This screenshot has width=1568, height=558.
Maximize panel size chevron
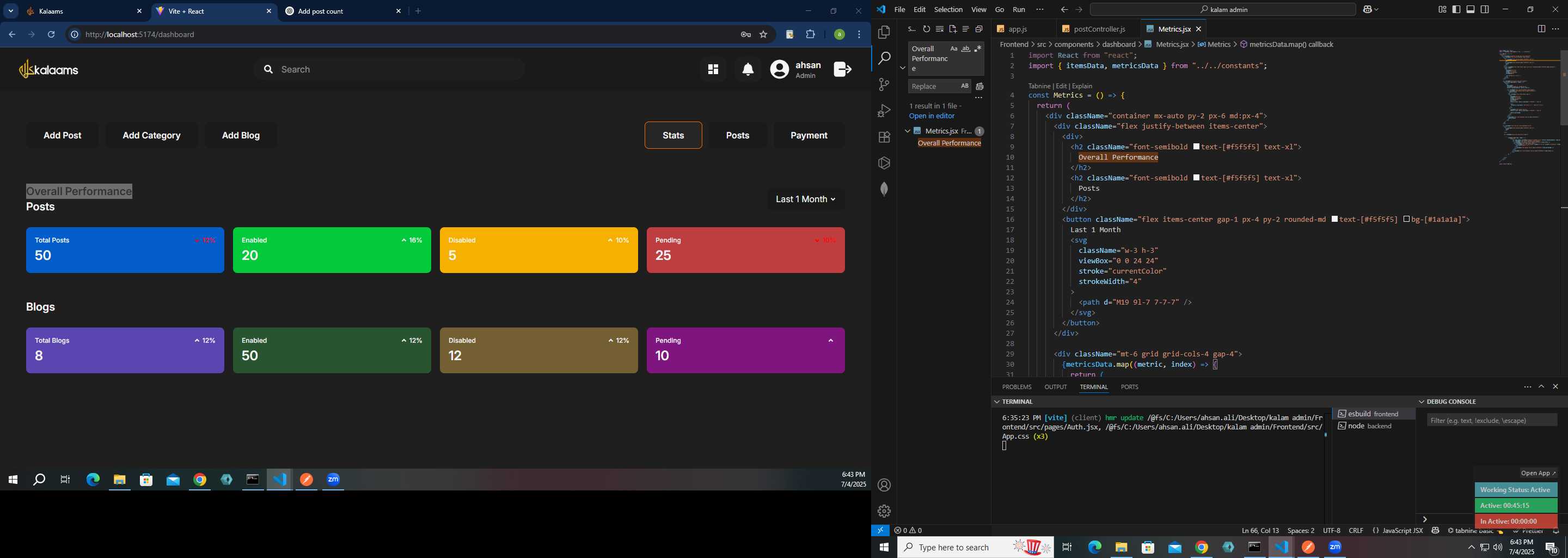(x=1541, y=387)
